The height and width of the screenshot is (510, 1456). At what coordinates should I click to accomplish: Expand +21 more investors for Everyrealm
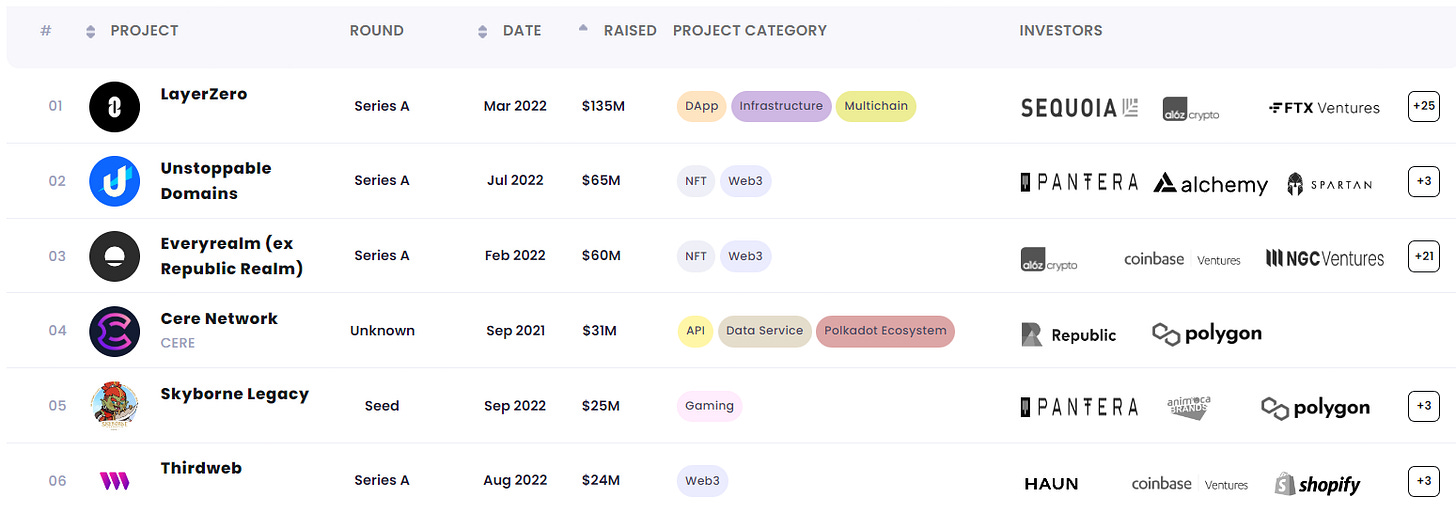pyautogui.click(x=1423, y=256)
